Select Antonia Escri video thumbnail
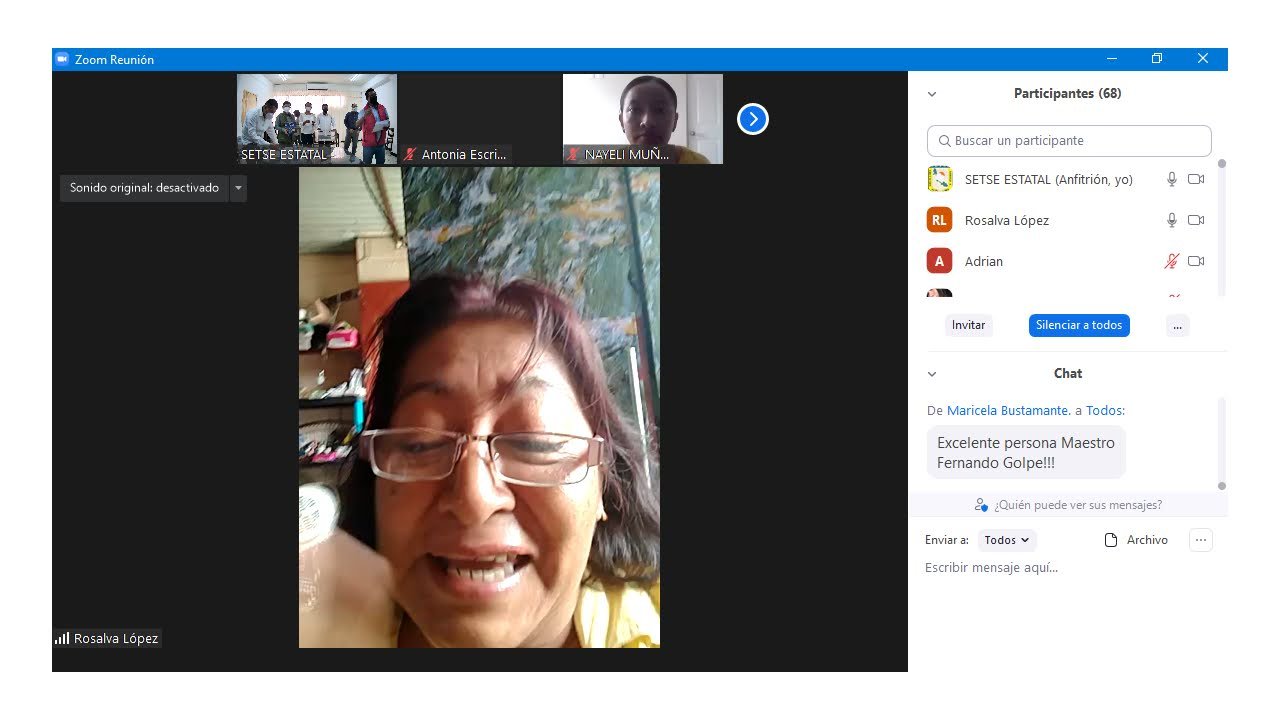The height and width of the screenshot is (720, 1280). [480, 119]
